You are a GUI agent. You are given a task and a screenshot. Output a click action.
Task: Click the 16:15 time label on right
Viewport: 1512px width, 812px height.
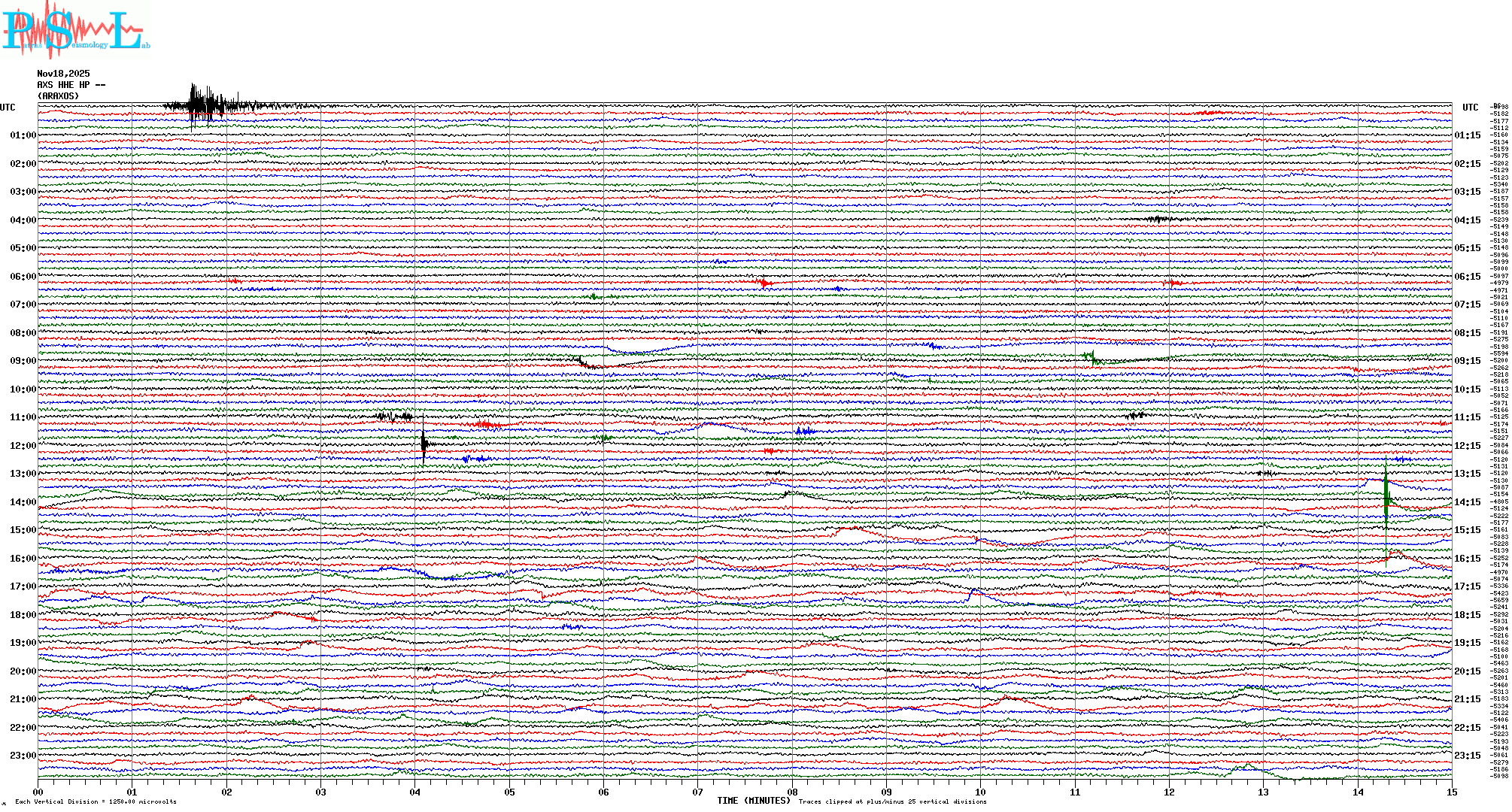coord(1467,559)
